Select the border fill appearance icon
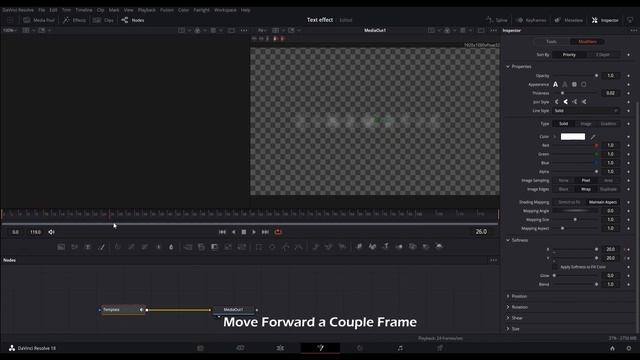Image resolution: width=640 pixels, height=360 pixels. [574, 84]
